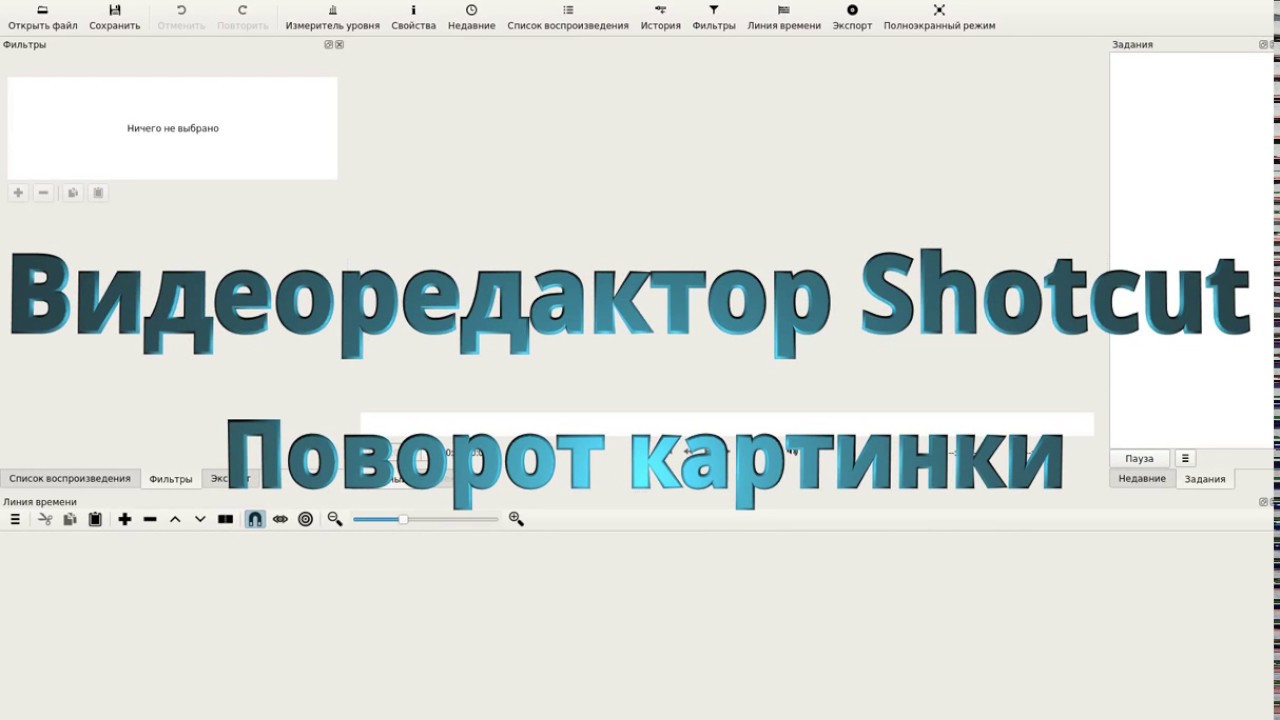1280x720 pixels.
Task: Click the 'Пауза' jobs button
Action: point(1139,459)
